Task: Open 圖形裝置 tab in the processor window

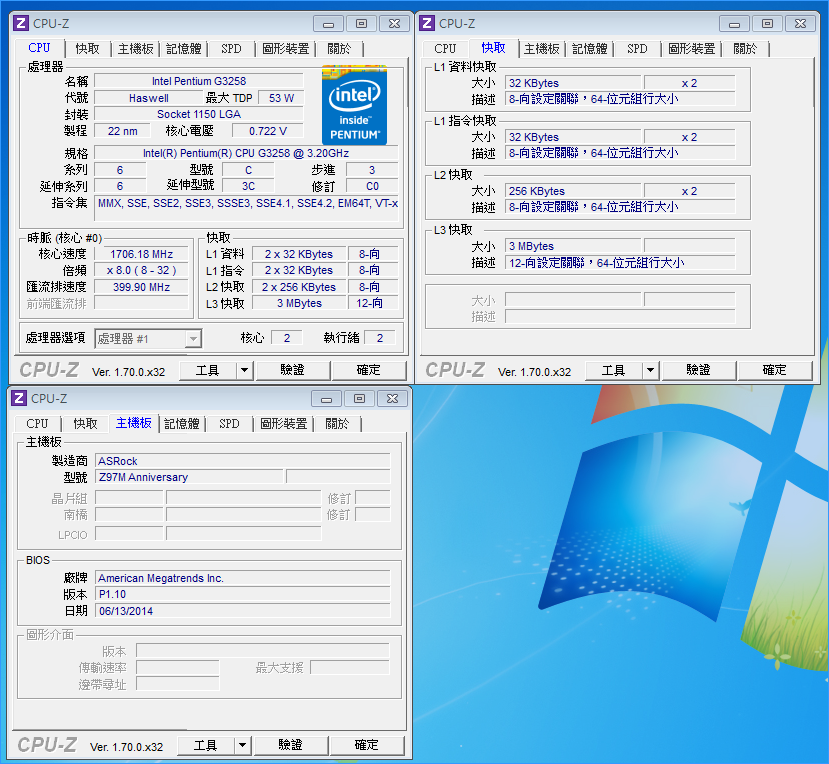Action: (285, 49)
